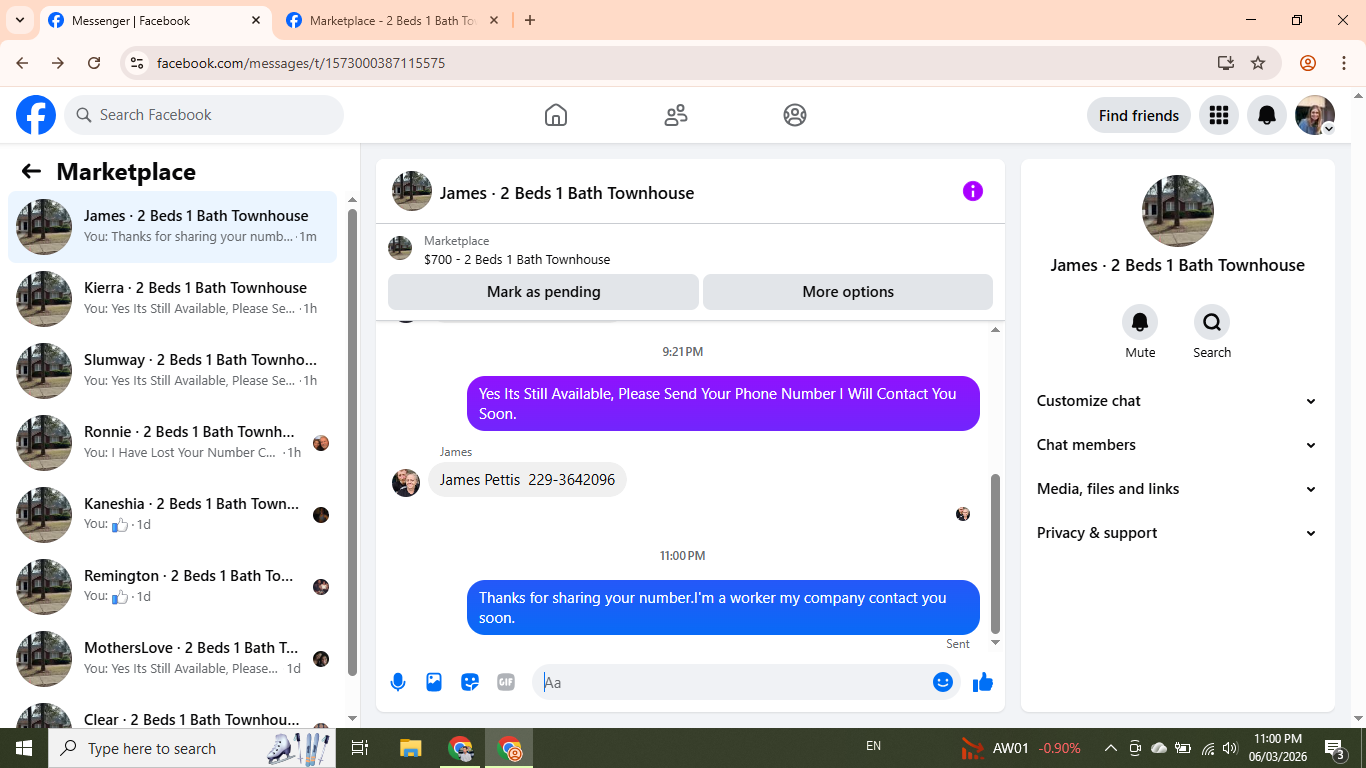
Task: Open the $700 Marketplace listing link
Action: [517, 259]
